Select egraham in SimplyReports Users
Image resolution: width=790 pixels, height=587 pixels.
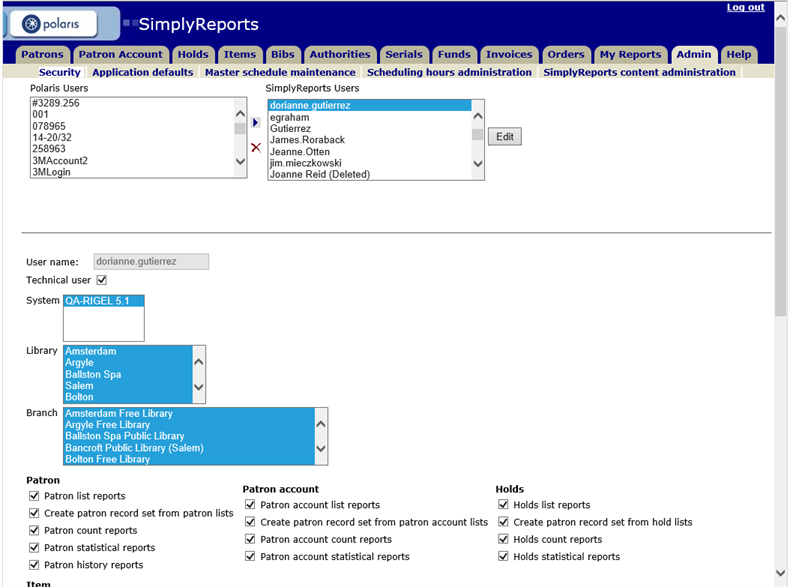(x=370, y=117)
